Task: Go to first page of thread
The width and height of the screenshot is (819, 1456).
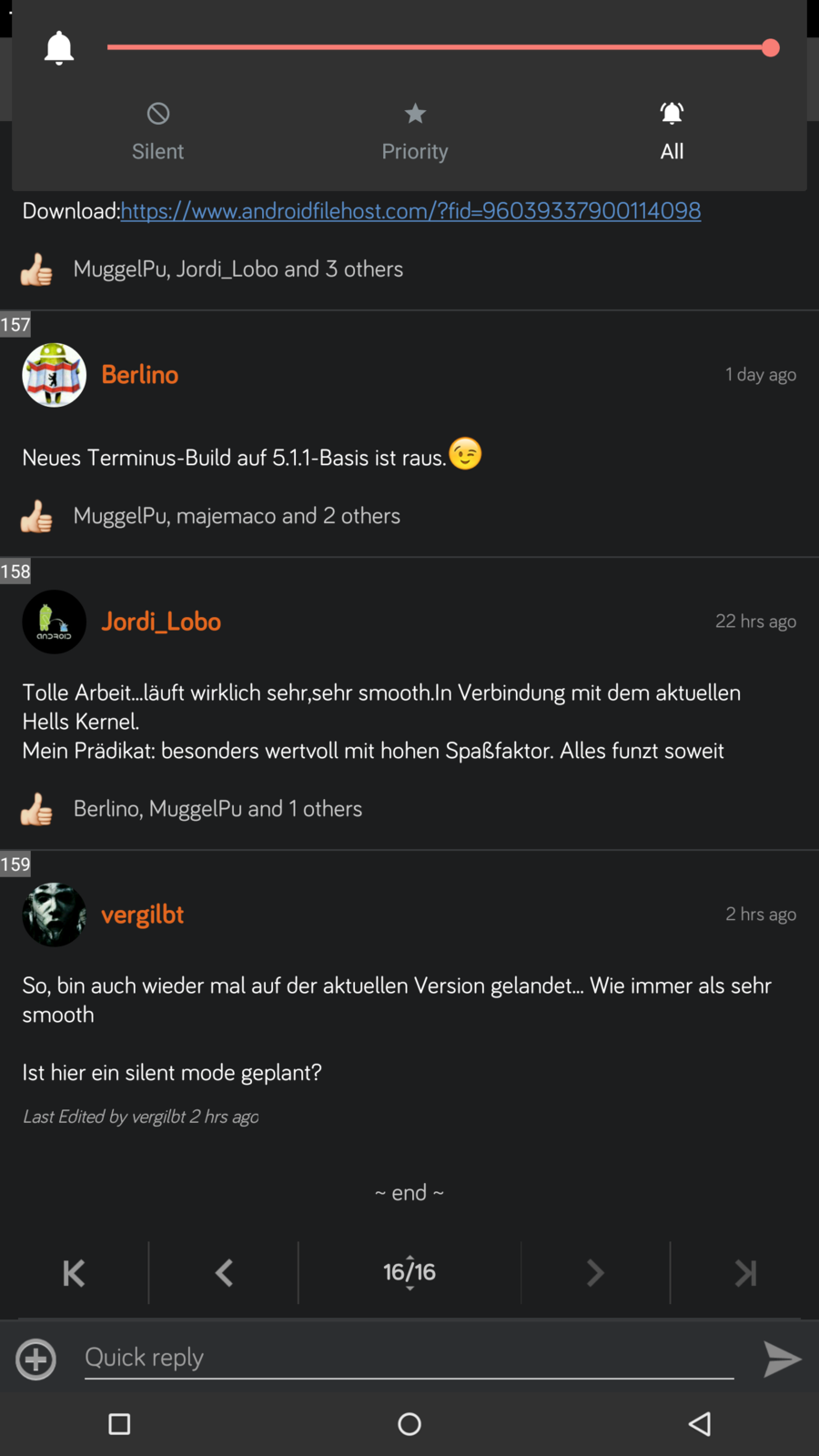Action: pyautogui.click(x=74, y=1272)
